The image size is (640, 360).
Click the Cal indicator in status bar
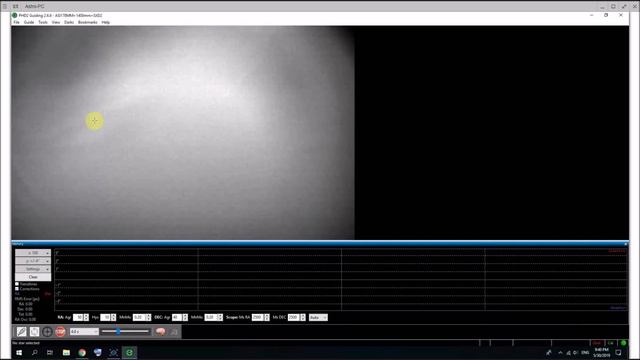click(611, 343)
